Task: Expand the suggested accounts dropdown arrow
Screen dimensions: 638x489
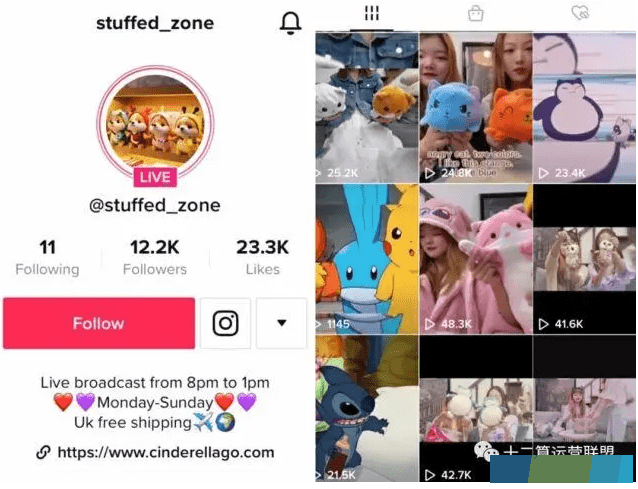Action: (282, 323)
